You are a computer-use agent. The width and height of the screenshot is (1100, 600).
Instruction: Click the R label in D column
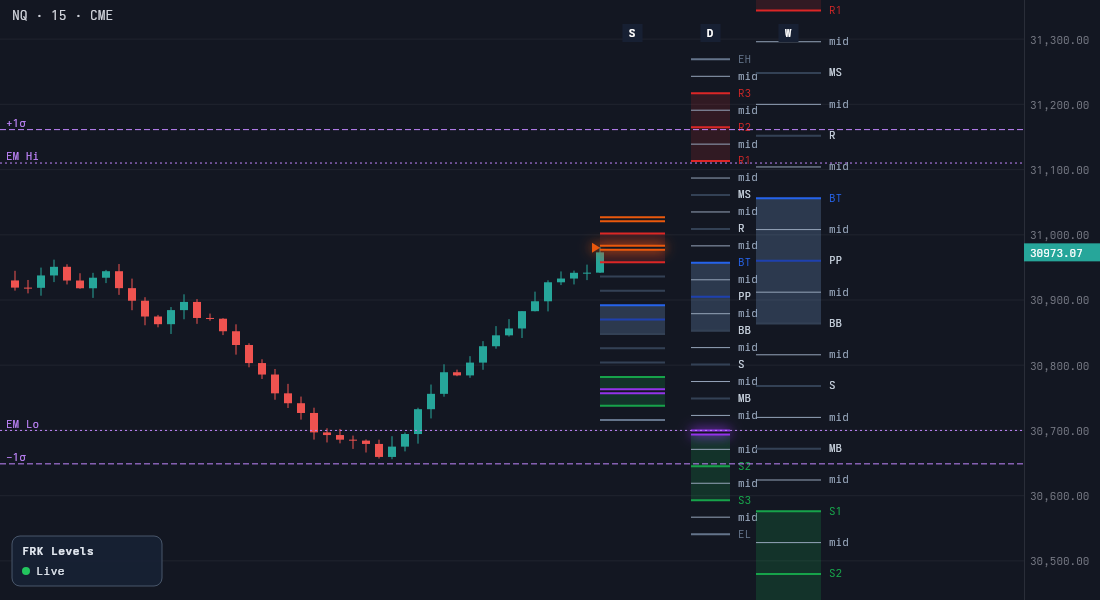point(741,229)
